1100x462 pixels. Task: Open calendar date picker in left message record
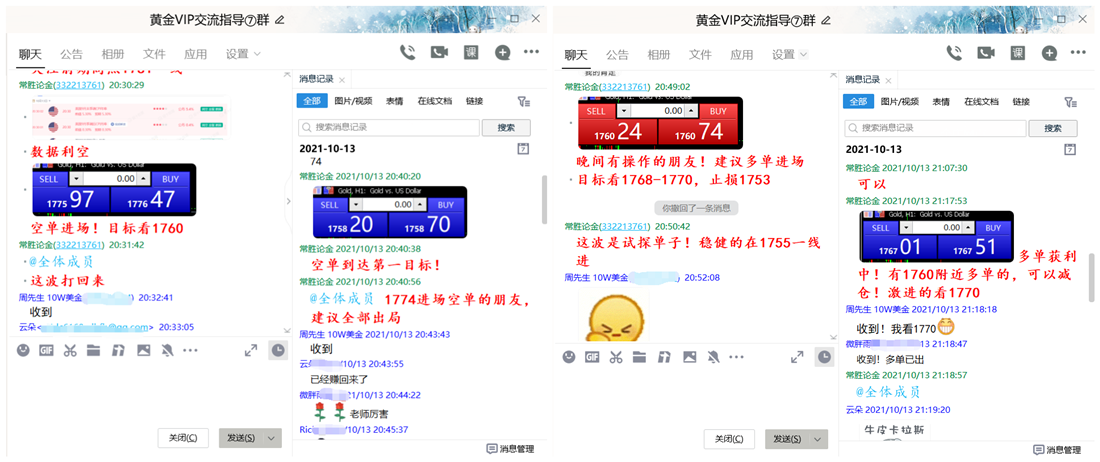[x=523, y=149]
